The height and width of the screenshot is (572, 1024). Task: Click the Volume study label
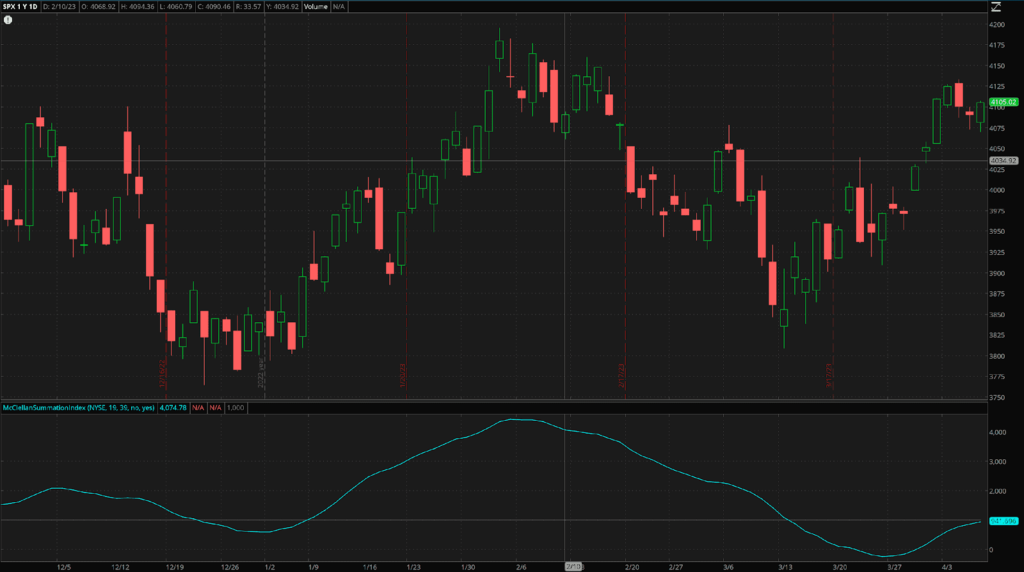click(315, 7)
